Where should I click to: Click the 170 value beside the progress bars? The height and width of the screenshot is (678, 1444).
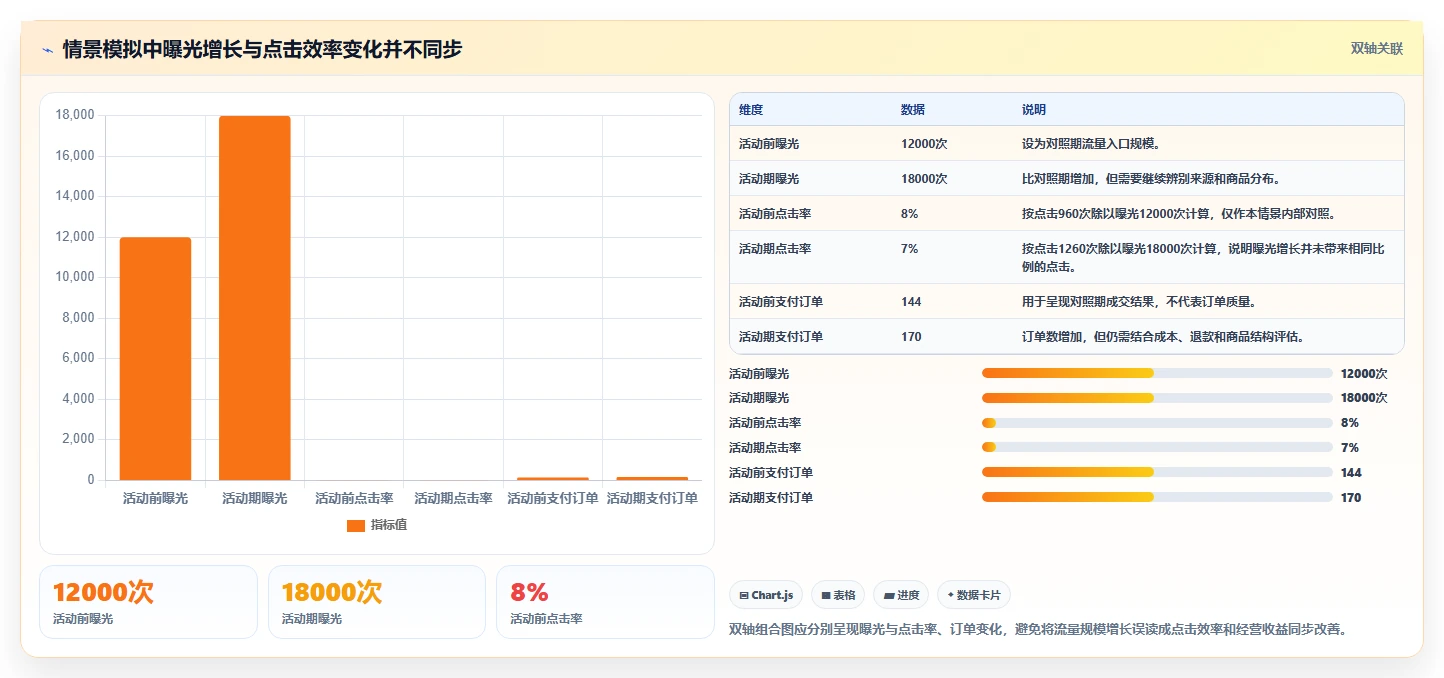point(1351,498)
